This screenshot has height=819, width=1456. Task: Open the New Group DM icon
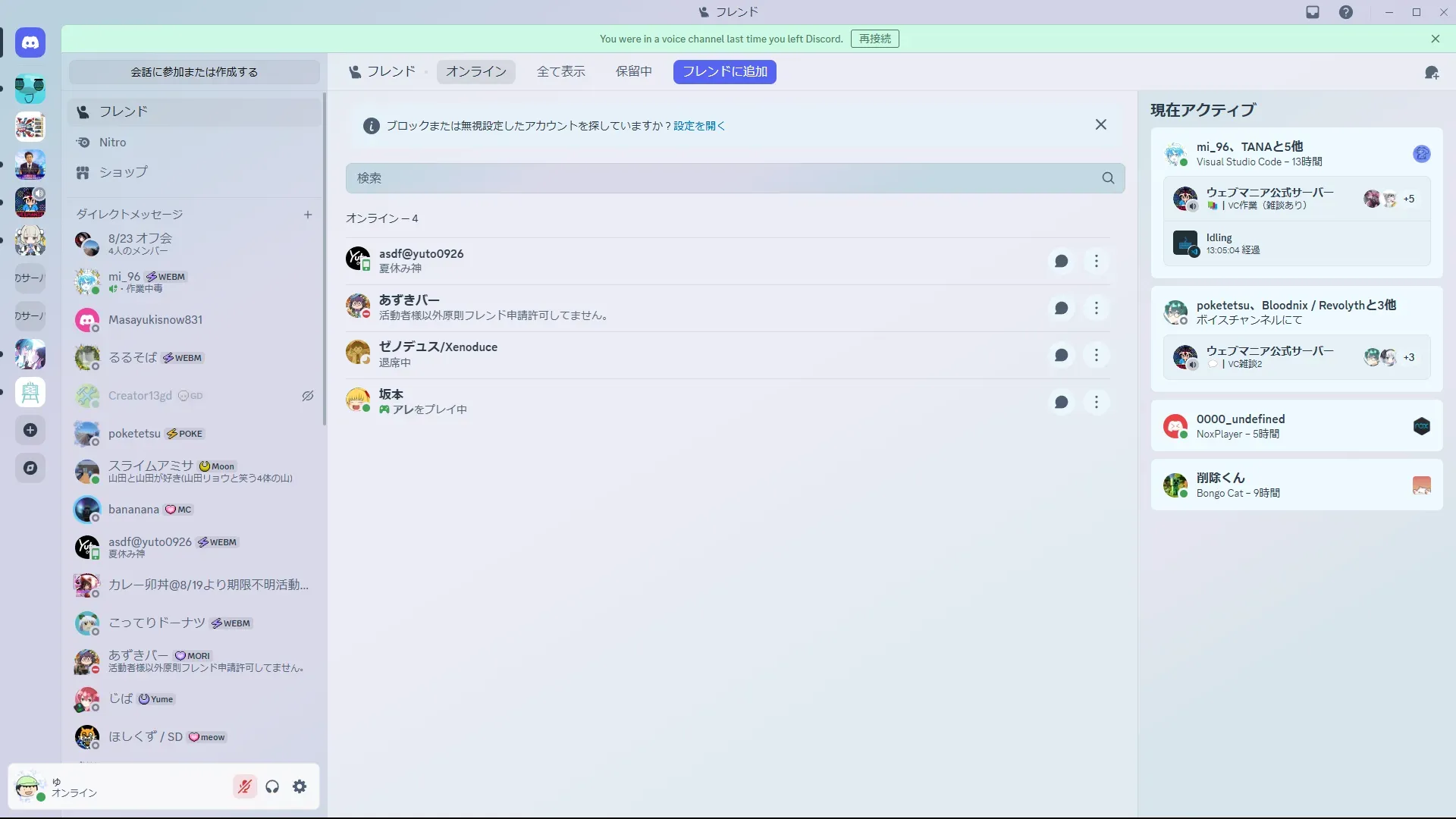(1431, 72)
